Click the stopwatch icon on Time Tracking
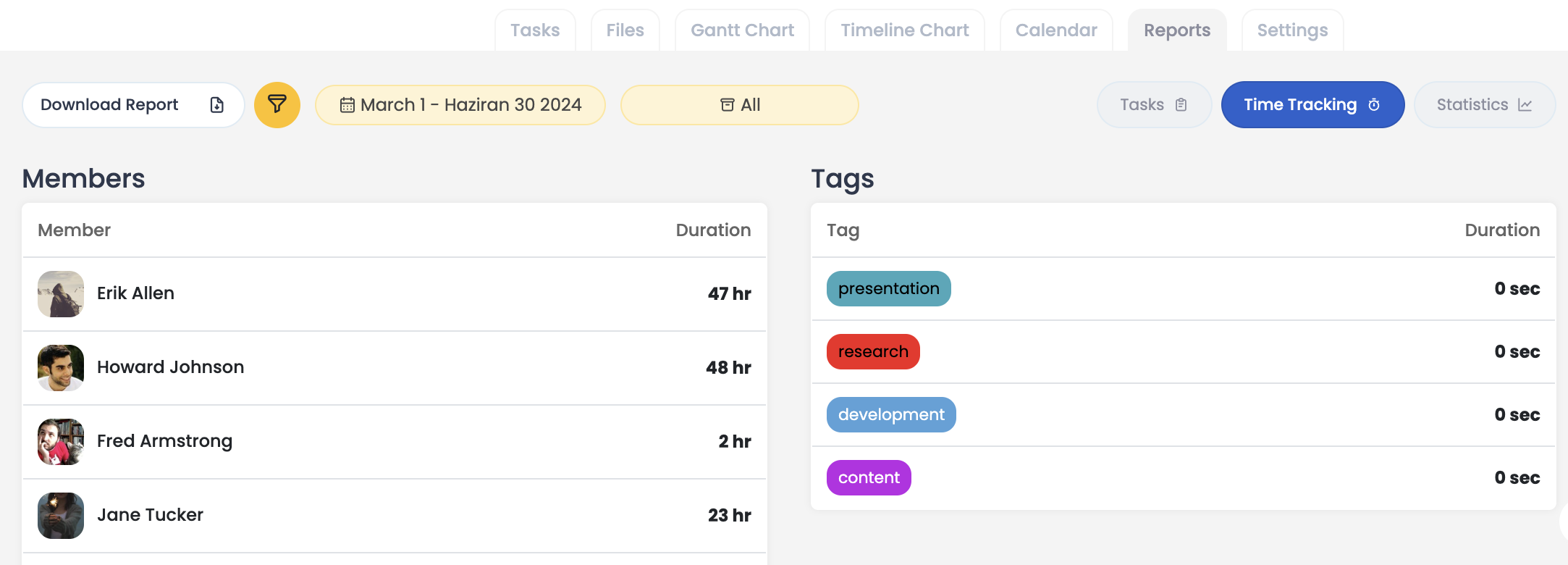 point(1374,105)
